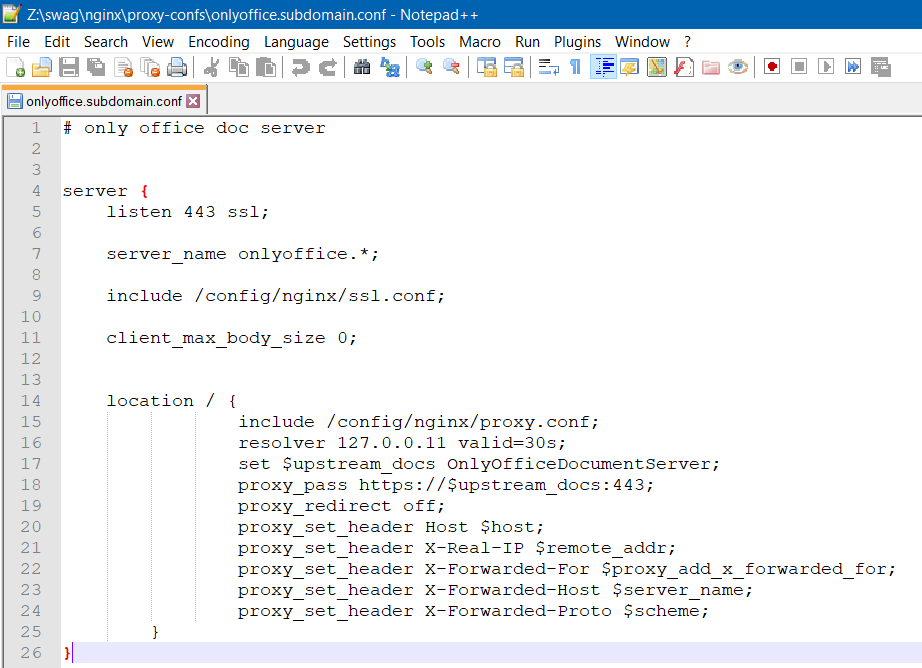Toggle synchronize horizontal scrolling
Screen dimensions: 922x668
pyautogui.click(x=513, y=67)
